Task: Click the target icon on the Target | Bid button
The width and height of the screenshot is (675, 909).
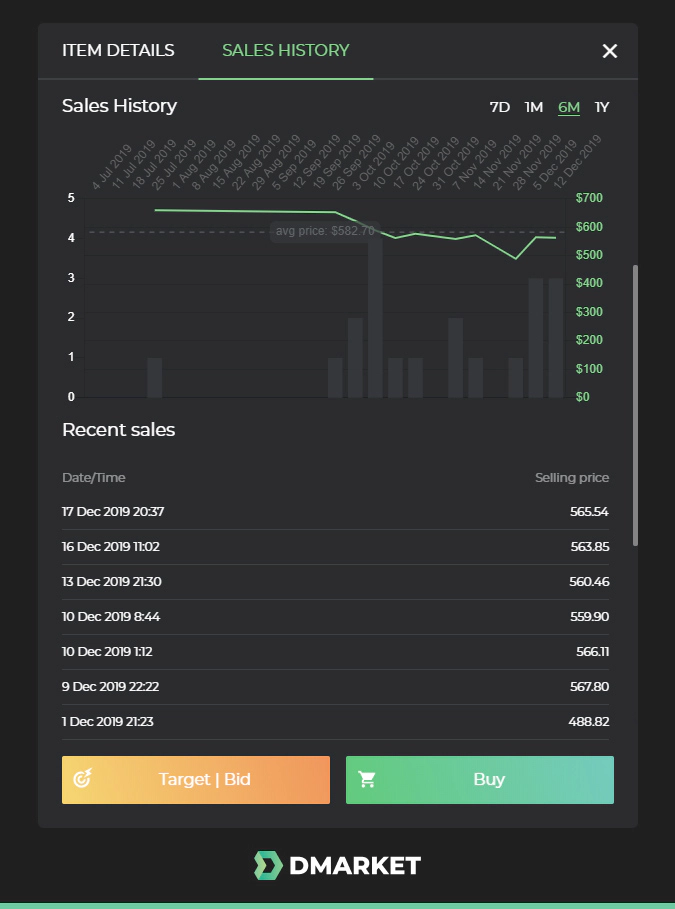Action: pyautogui.click(x=84, y=780)
